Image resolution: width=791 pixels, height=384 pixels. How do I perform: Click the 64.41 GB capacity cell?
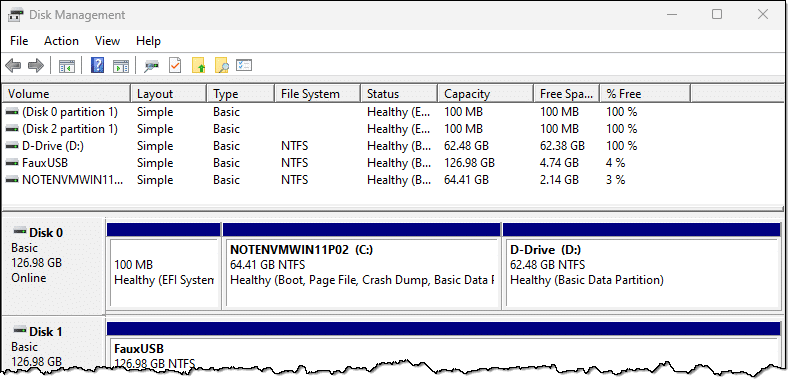pyautogui.click(x=466, y=180)
